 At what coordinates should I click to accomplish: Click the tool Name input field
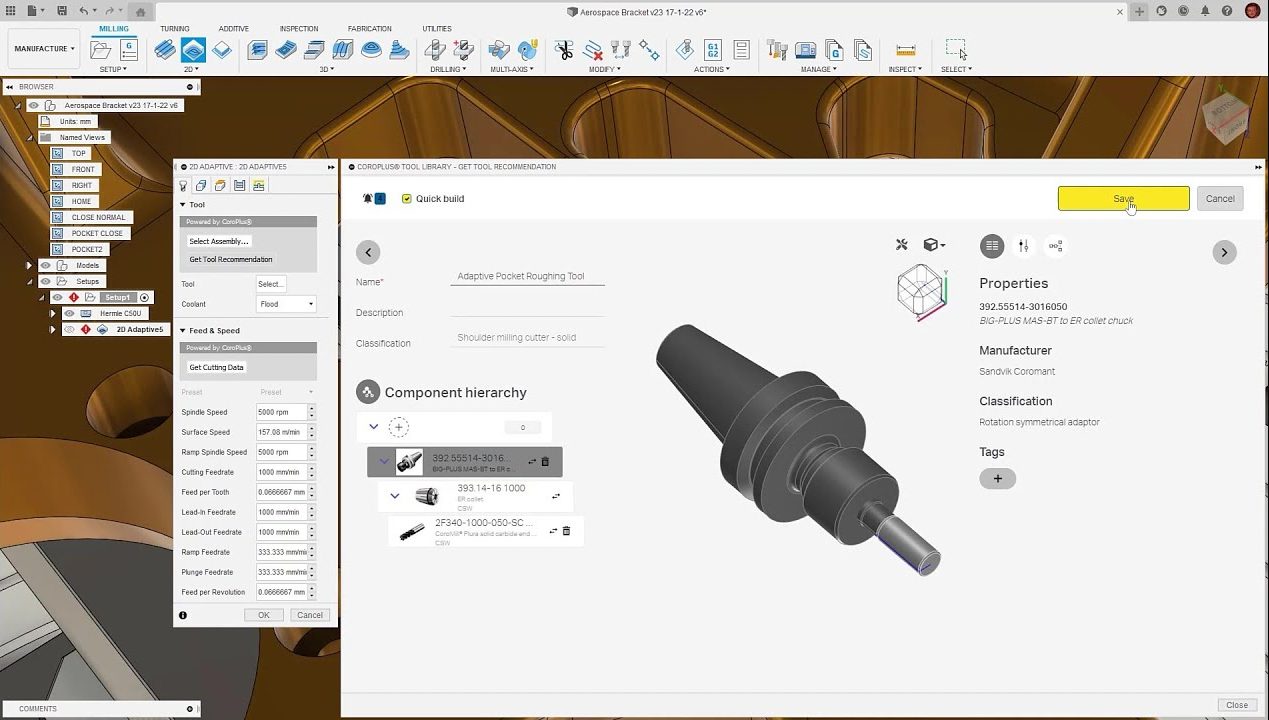tap(527, 276)
